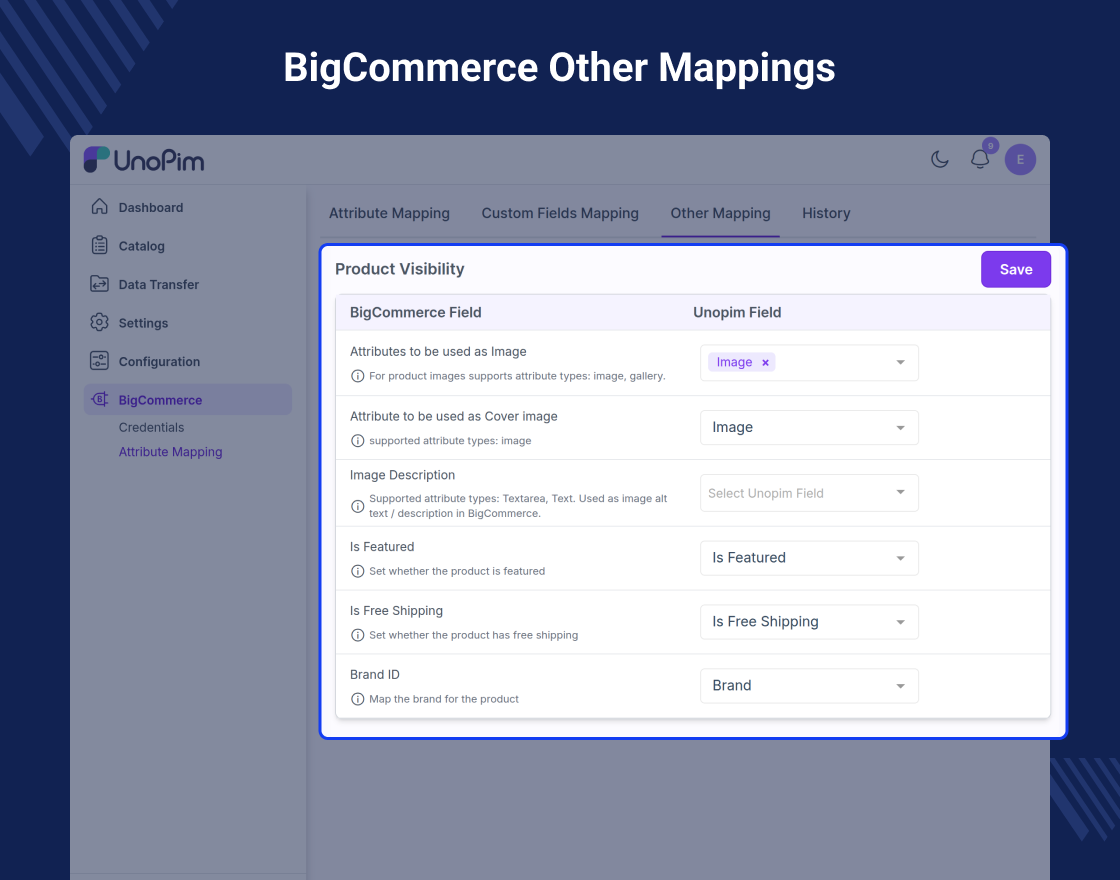Open the Brand ID mapping dropdown
This screenshot has width=1120, height=880.
pos(808,685)
